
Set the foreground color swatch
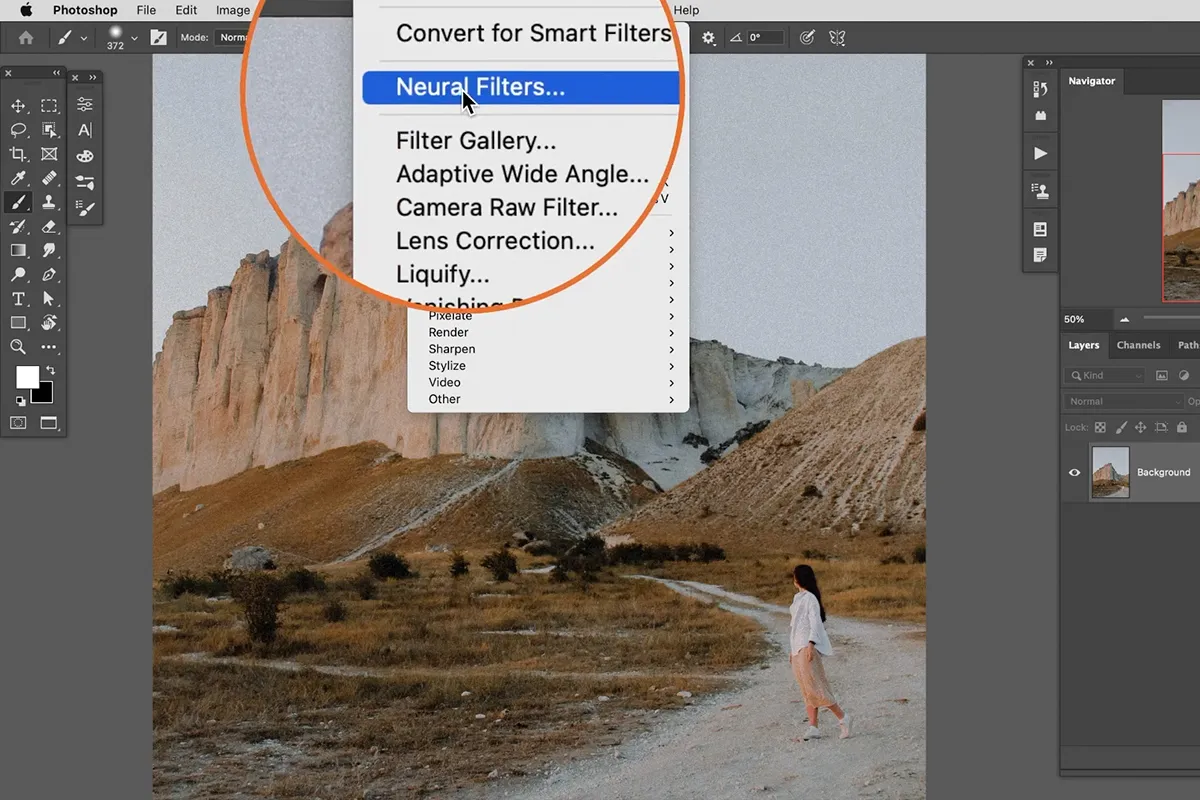[x=26, y=377]
